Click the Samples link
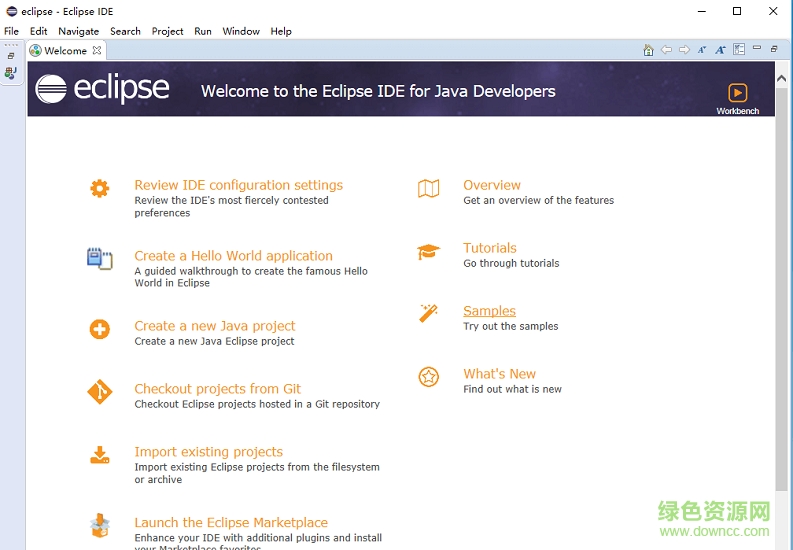The image size is (793, 550). click(x=489, y=311)
